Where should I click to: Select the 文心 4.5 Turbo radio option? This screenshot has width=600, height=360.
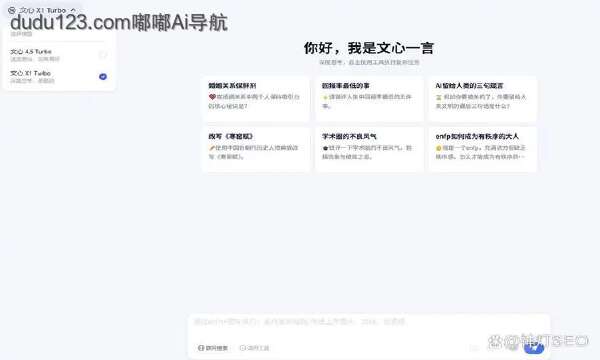(x=103, y=55)
